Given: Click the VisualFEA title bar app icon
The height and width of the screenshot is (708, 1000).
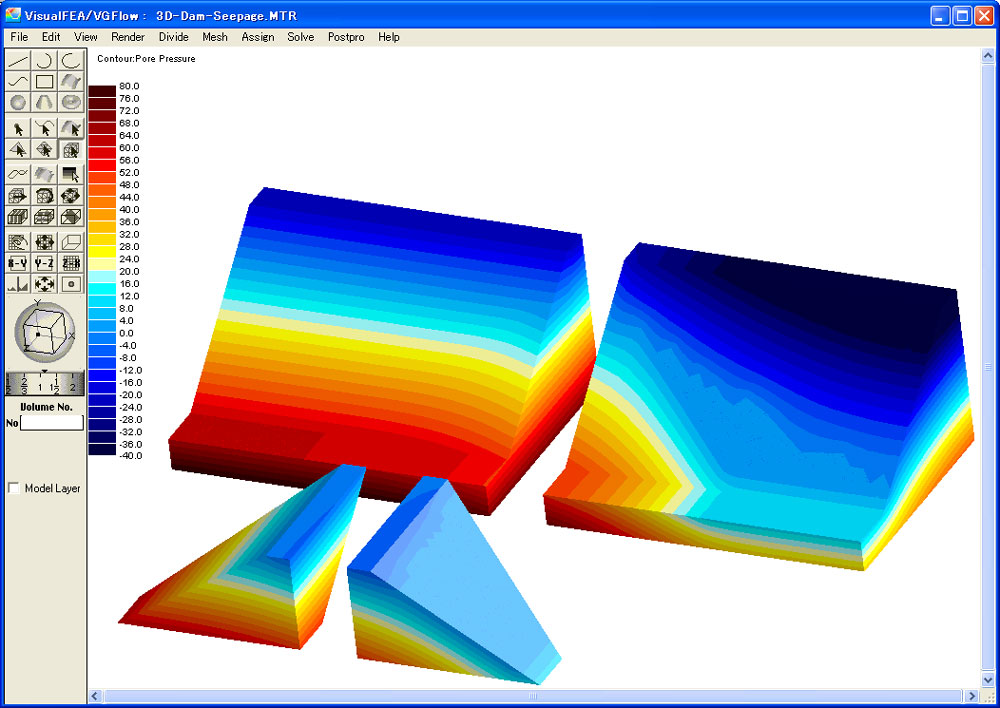Looking at the screenshot, I should tap(13, 15).
